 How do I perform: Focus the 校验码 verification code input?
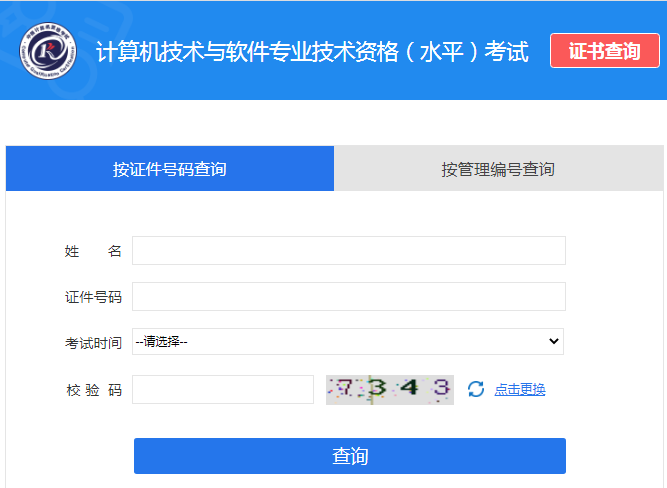[223, 389]
